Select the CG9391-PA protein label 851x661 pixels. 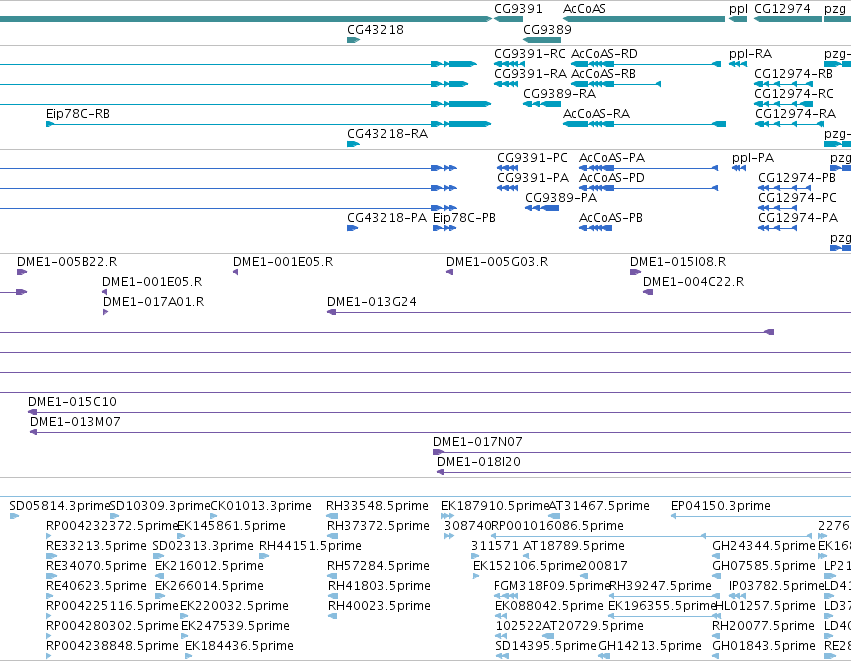tap(533, 178)
